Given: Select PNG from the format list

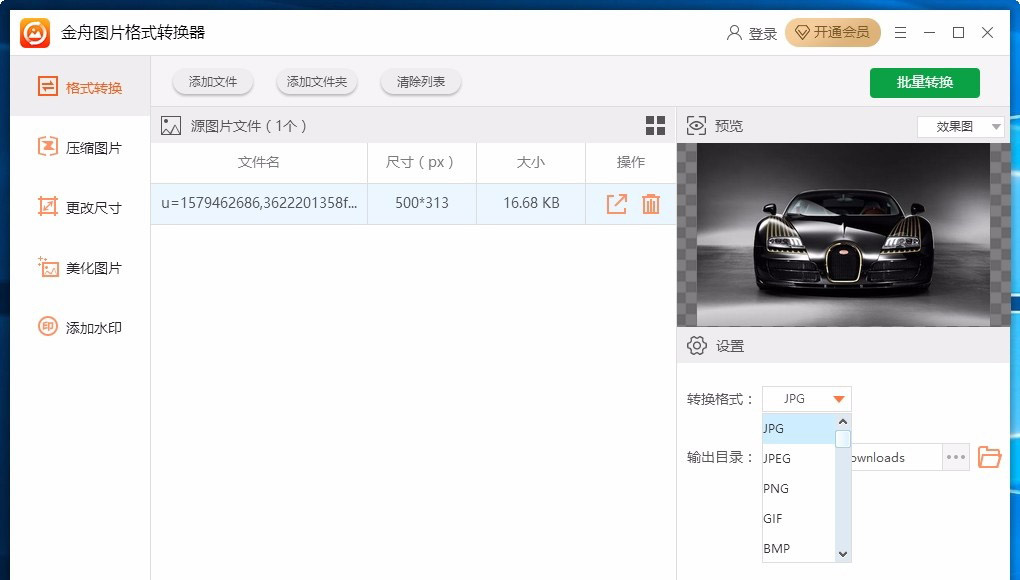Looking at the screenshot, I should 776,488.
